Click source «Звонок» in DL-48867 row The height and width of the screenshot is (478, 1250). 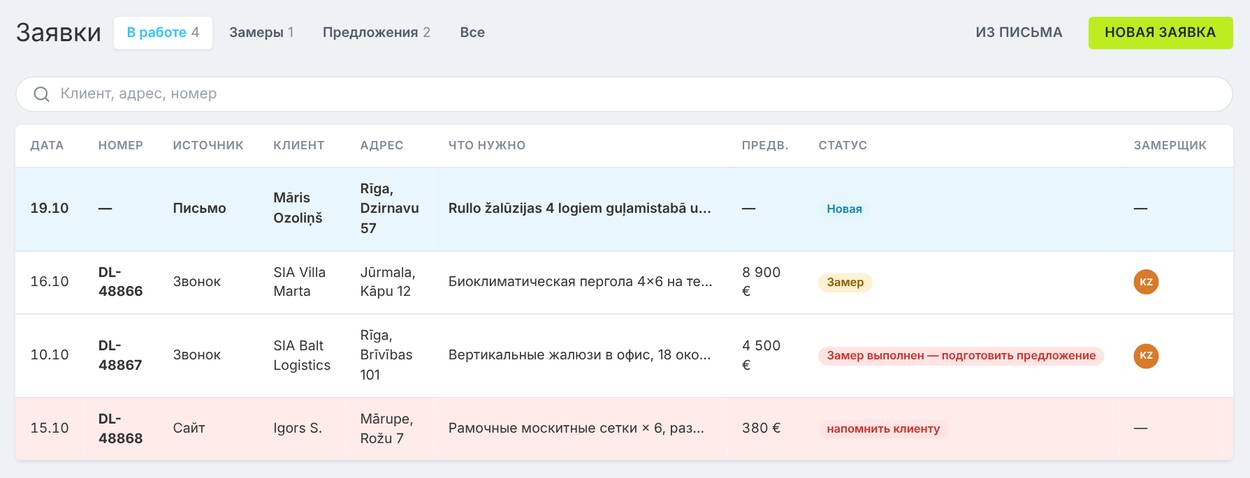click(197, 355)
